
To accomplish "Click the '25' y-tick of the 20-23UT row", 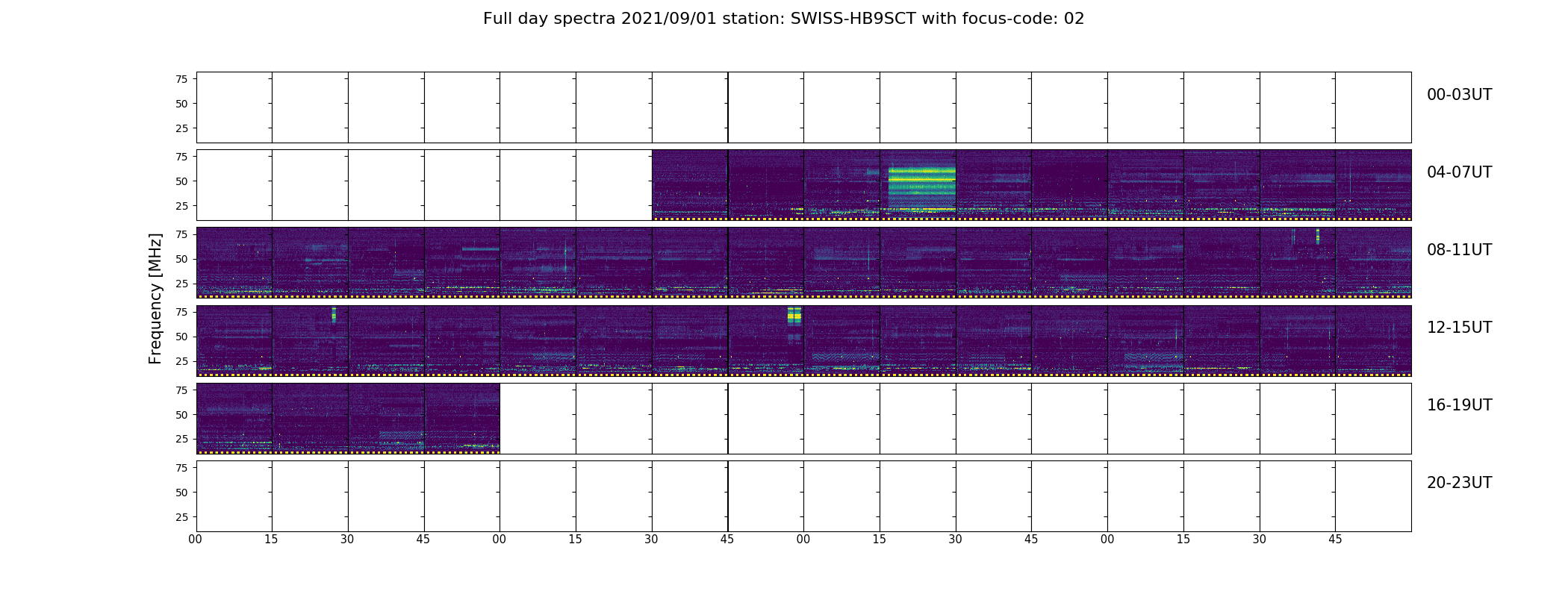I will (x=181, y=517).
